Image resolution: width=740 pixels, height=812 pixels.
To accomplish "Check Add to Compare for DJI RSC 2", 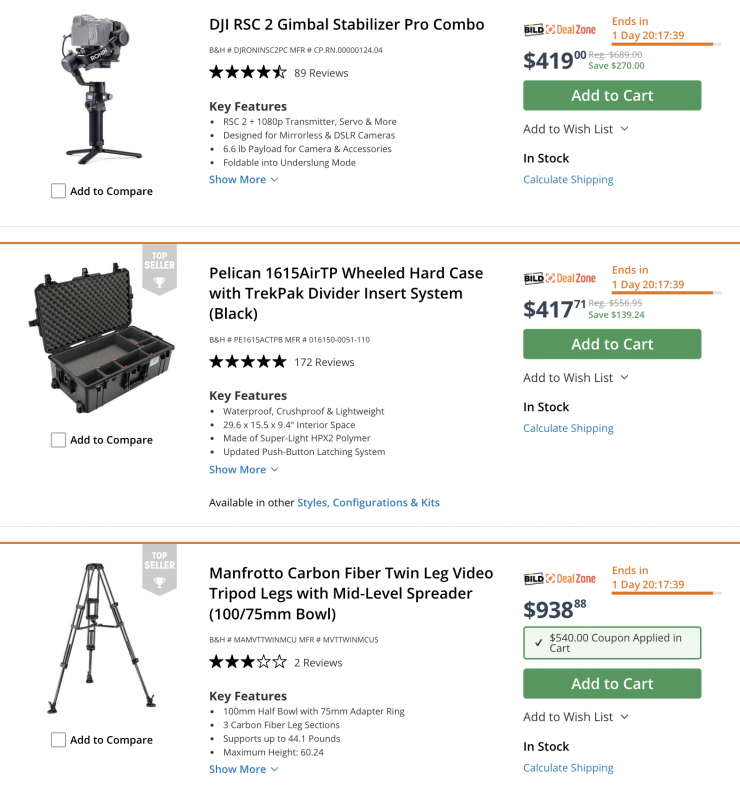I will point(59,191).
